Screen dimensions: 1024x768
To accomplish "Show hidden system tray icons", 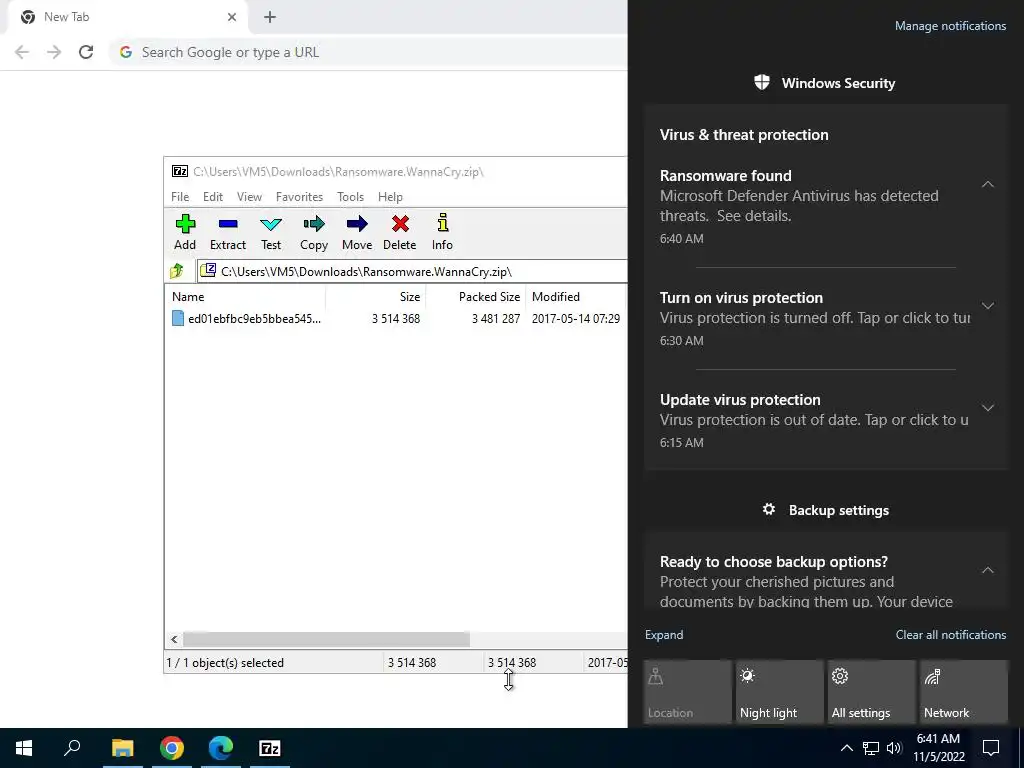I will [846, 748].
